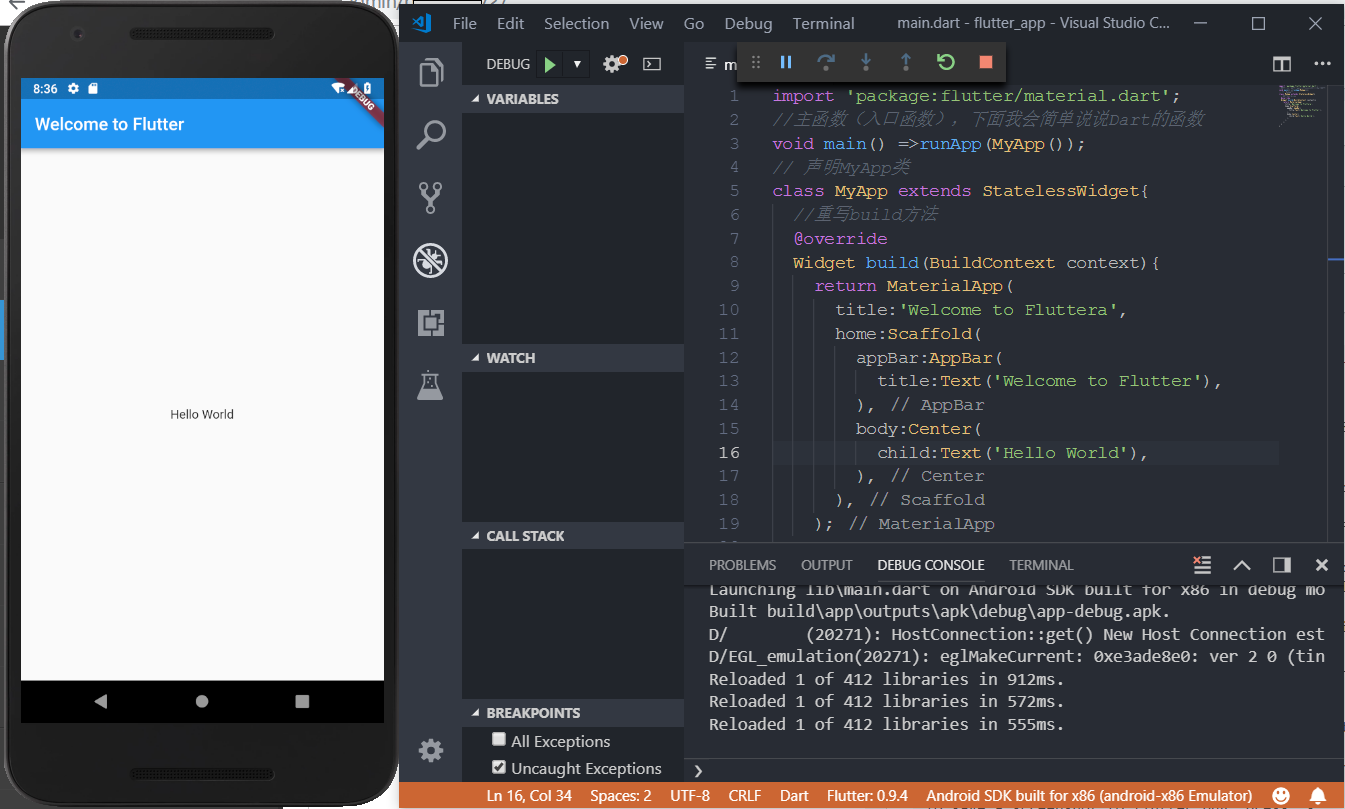The width and height of the screenshot is (1345, 809).
Task: Open the debug configuration dropdown
Action: (x=577, y=64)
